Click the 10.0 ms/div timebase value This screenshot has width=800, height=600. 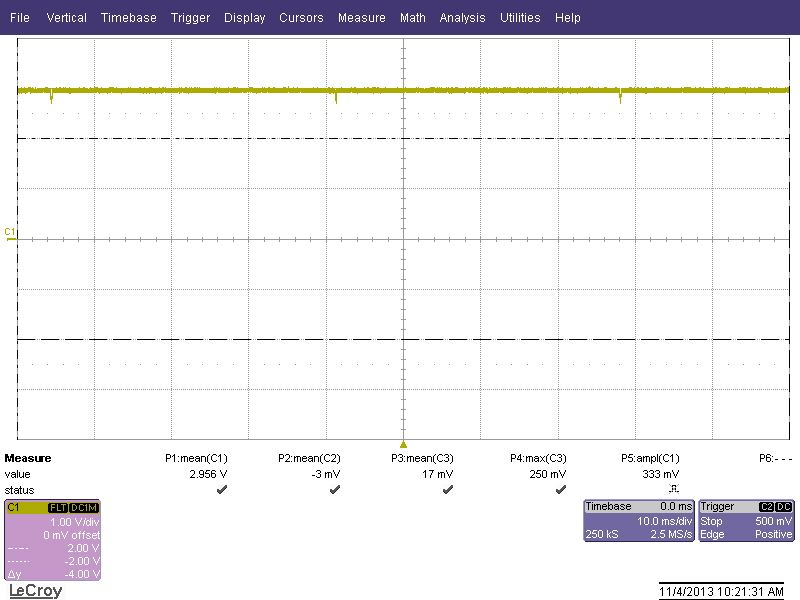coord(664,521)
